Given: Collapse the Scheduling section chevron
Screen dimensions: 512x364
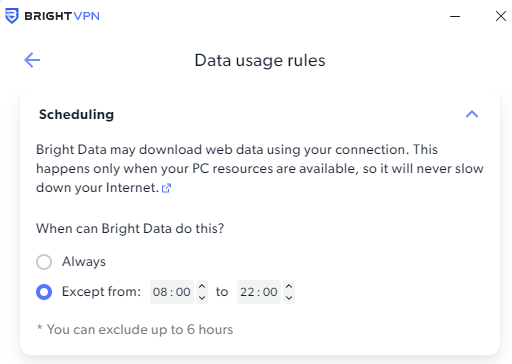Looking at the screenshot, I should (x=472, y=114).
